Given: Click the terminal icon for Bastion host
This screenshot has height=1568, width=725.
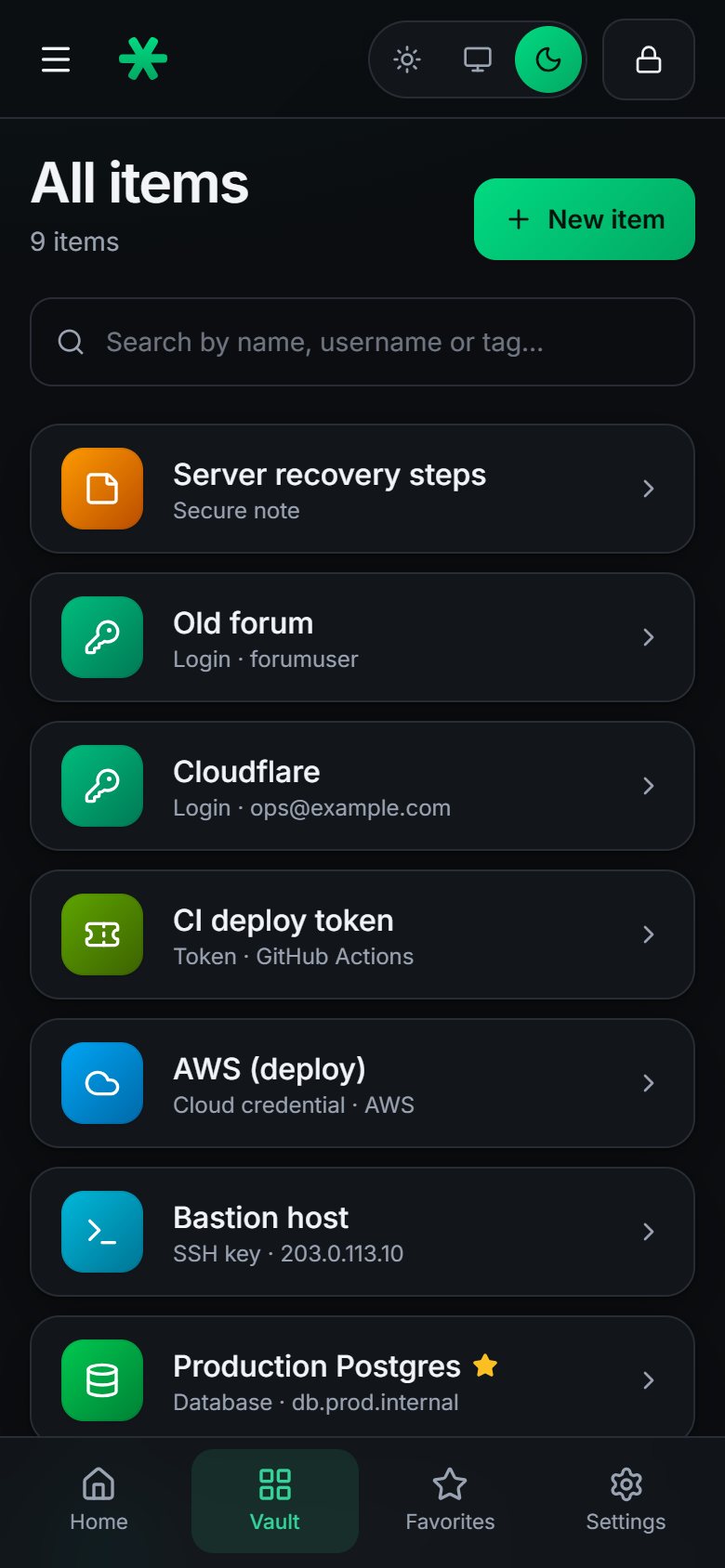Looking at the screenshot, I should [102, 1232].
